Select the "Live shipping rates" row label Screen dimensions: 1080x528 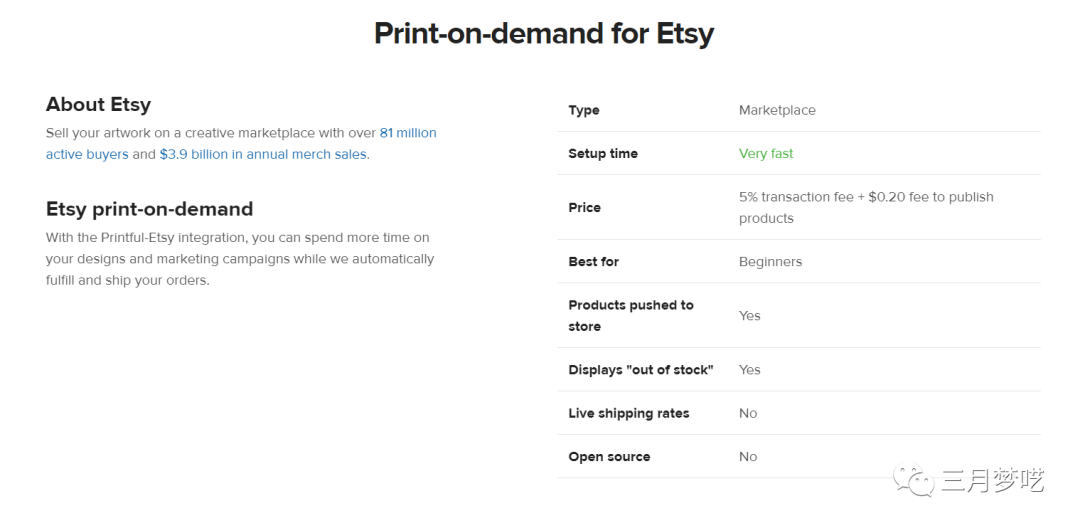click(x=629, y=414)
